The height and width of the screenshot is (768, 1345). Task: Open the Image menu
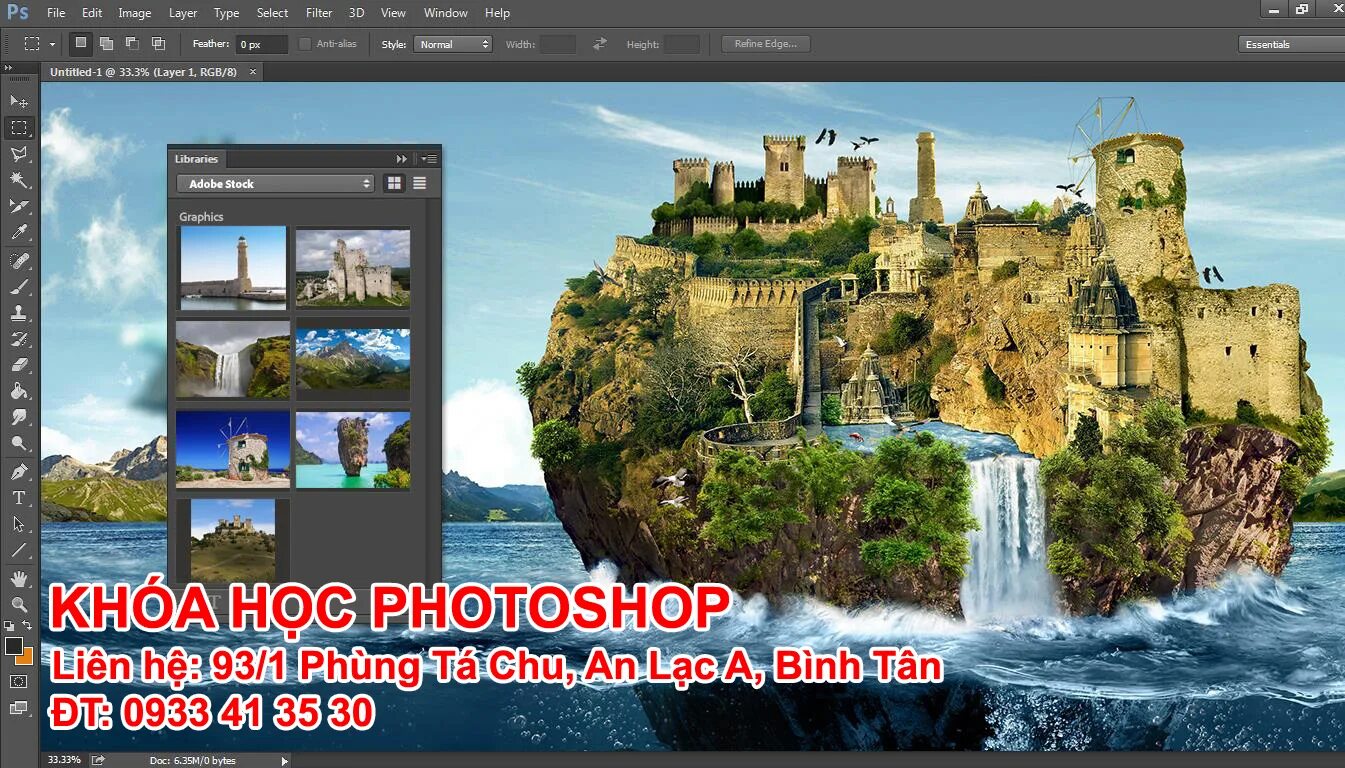pyautogui.click(x=135, y=13)
